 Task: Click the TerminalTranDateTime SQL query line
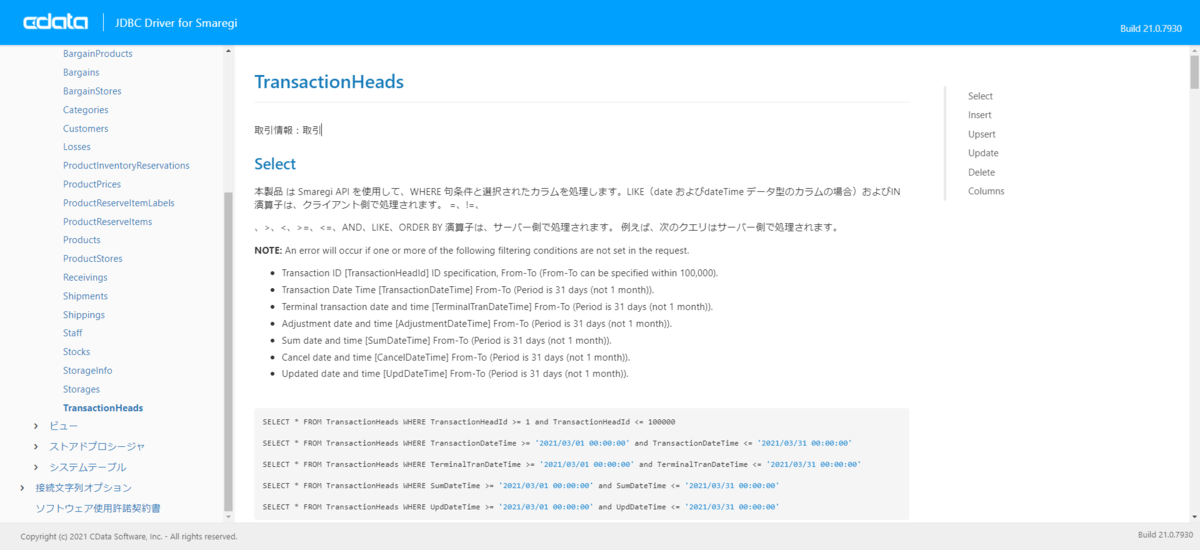point(562,464)
